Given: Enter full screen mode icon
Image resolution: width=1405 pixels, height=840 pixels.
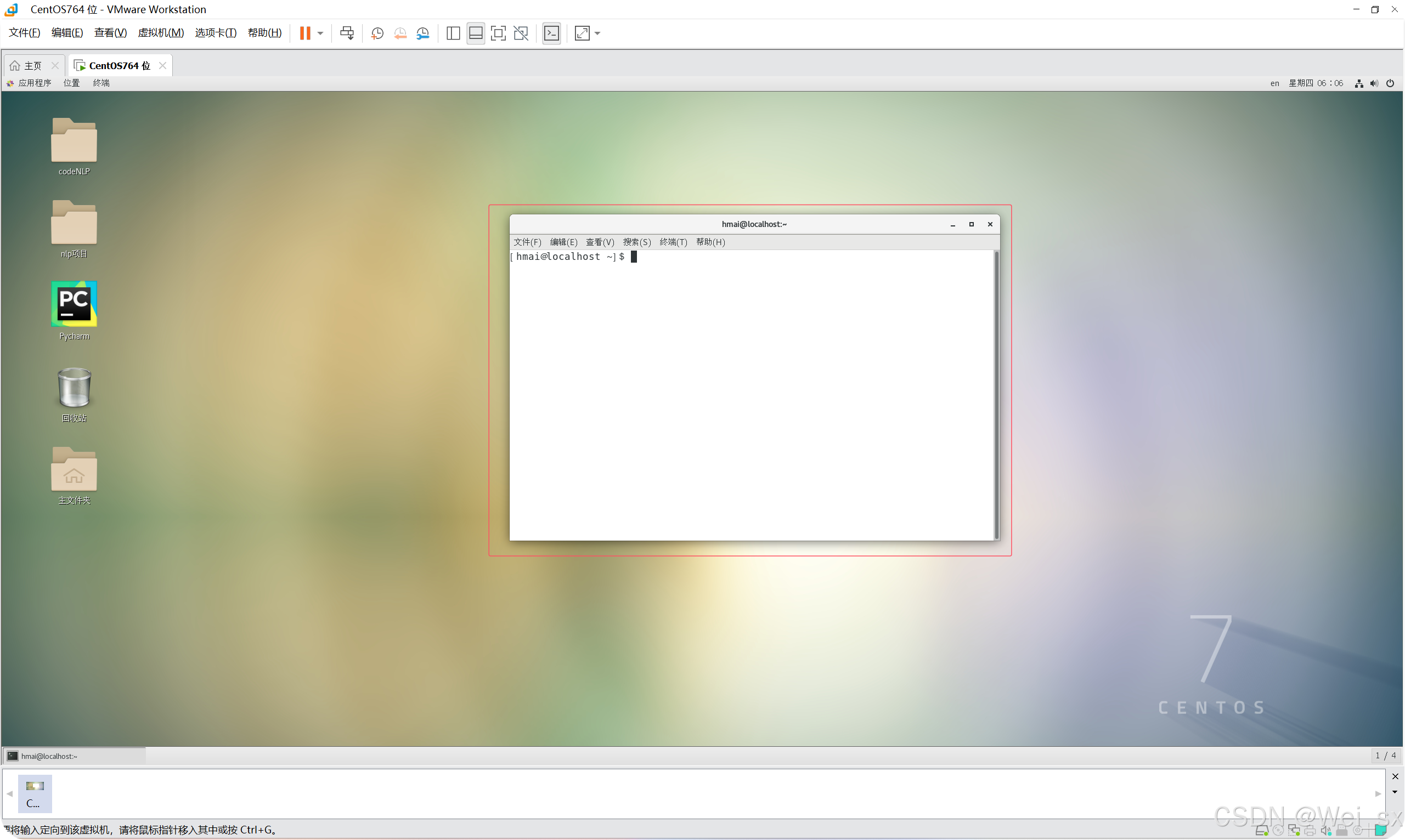Looking at the screenshot, I should click(498, 33).
